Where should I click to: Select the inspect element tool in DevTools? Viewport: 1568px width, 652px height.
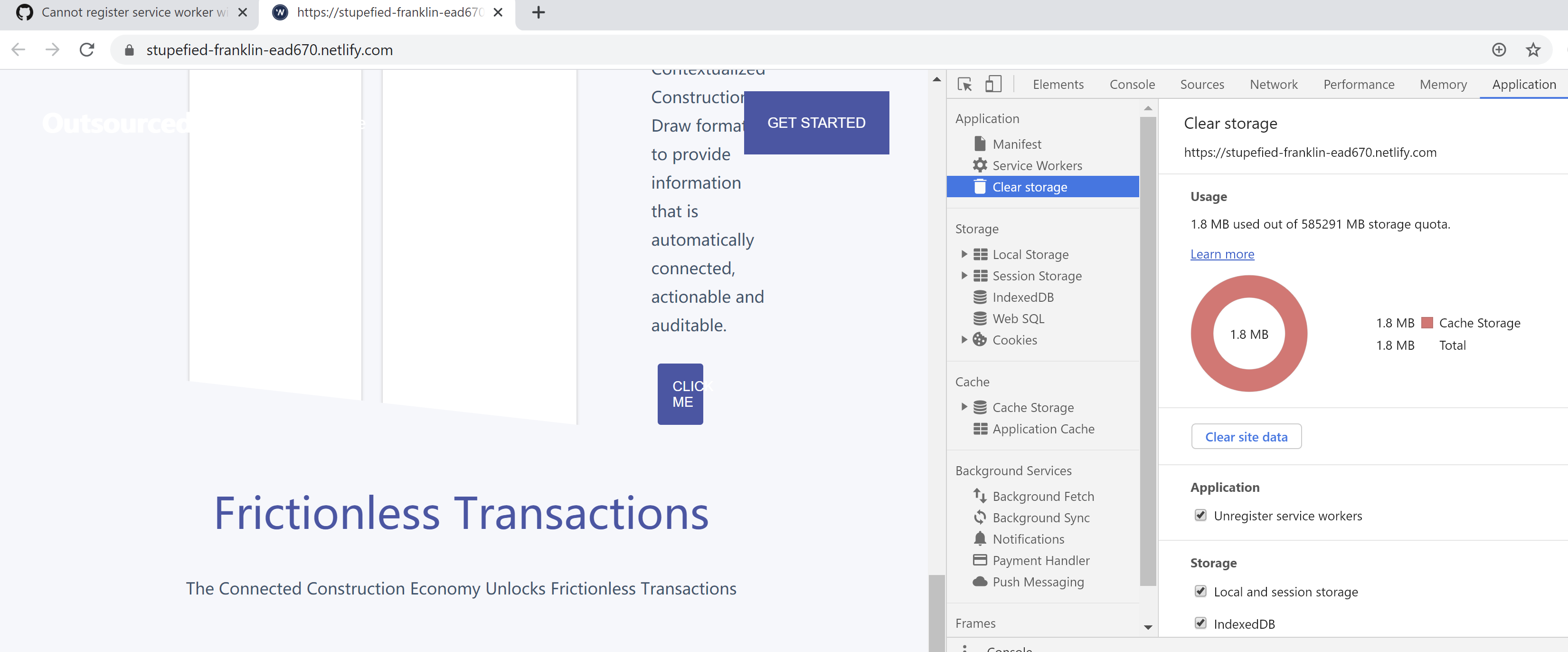[964, 85]
